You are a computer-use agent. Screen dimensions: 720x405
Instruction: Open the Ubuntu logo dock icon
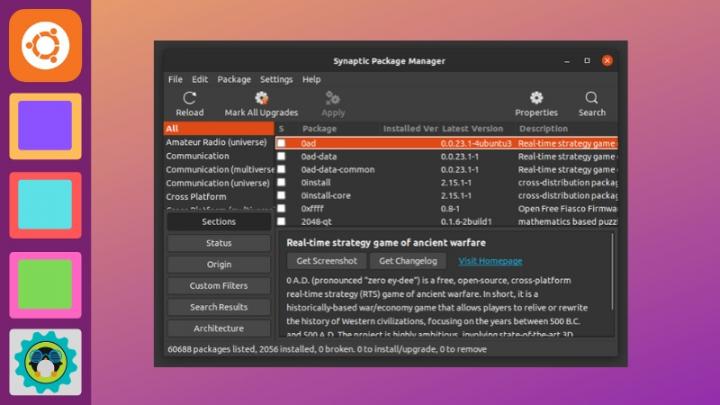(46, 45)
